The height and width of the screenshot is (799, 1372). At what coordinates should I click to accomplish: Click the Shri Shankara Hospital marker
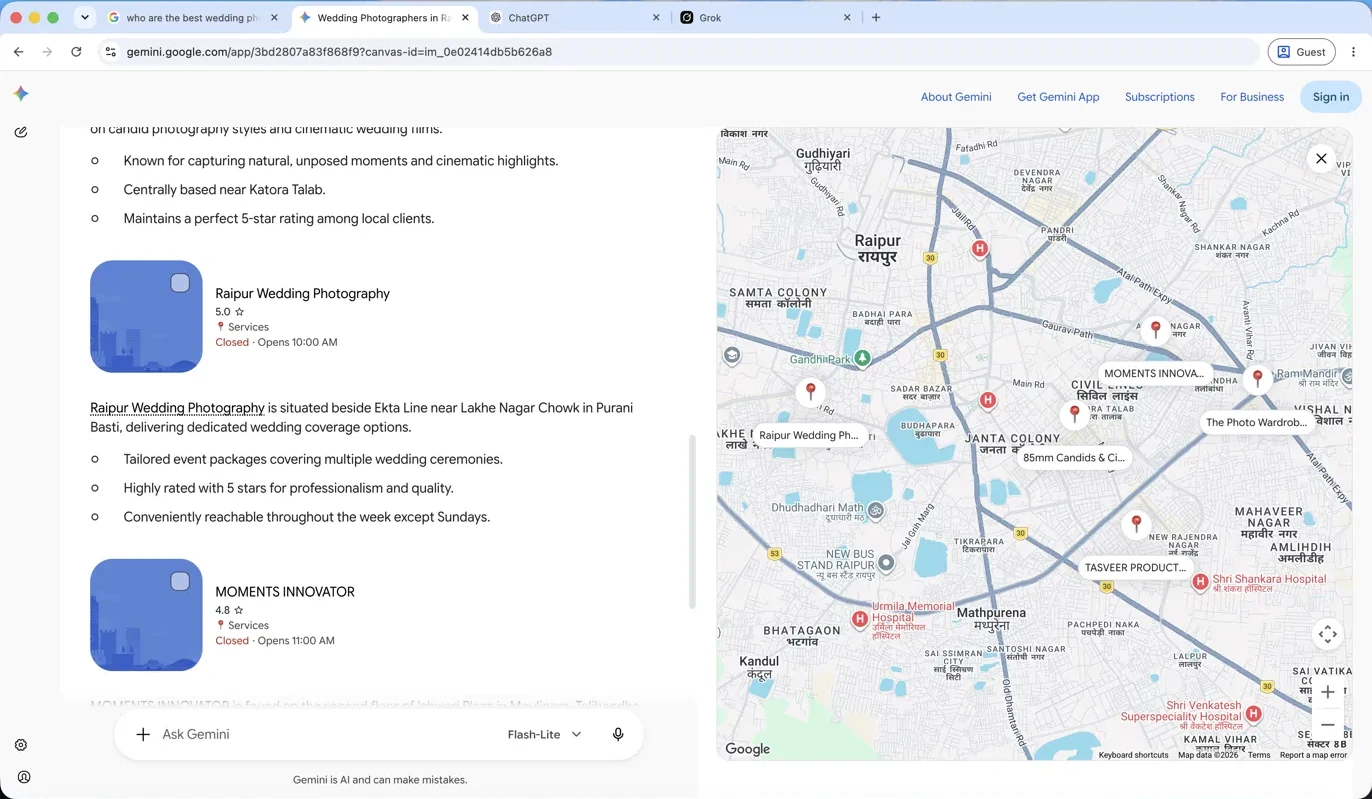(1200, 582)
